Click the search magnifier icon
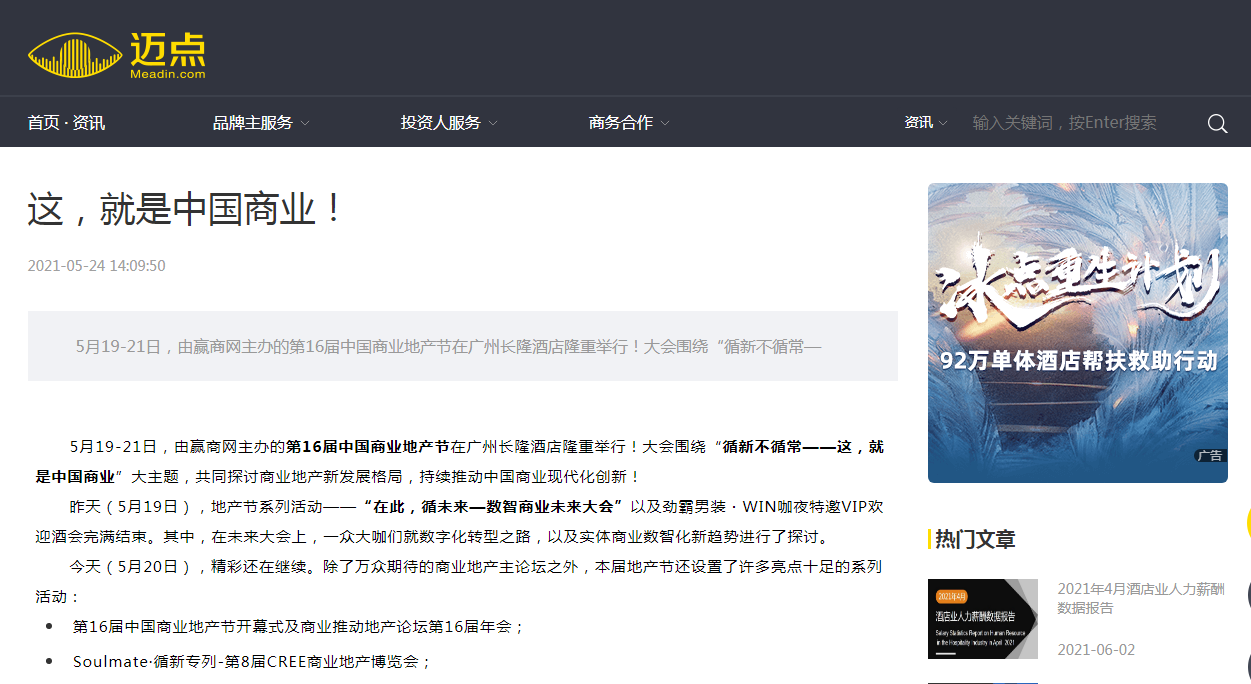 pos(1216,122)
